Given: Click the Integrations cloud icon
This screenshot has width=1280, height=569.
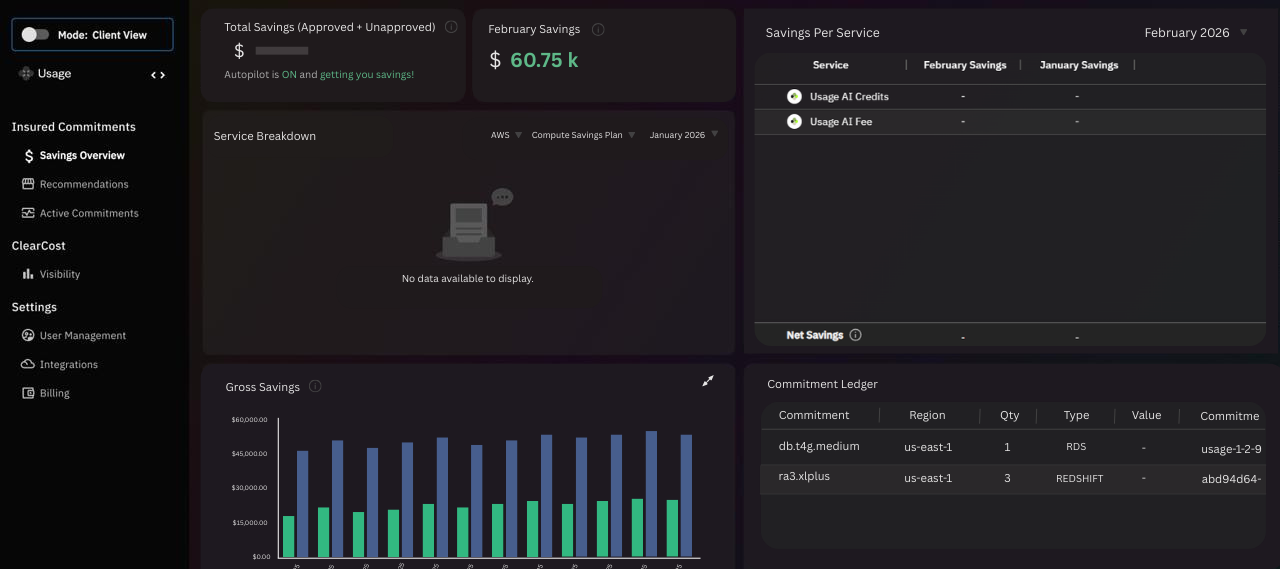Looking at the screenshot, I should tap(28, 365).
